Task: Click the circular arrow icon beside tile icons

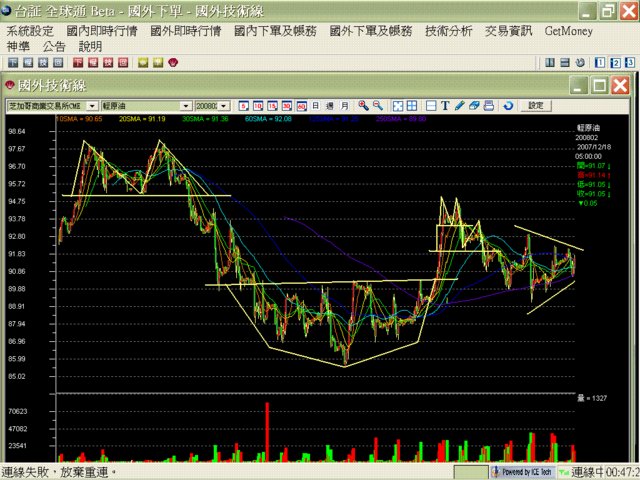Action: (580, 62)
